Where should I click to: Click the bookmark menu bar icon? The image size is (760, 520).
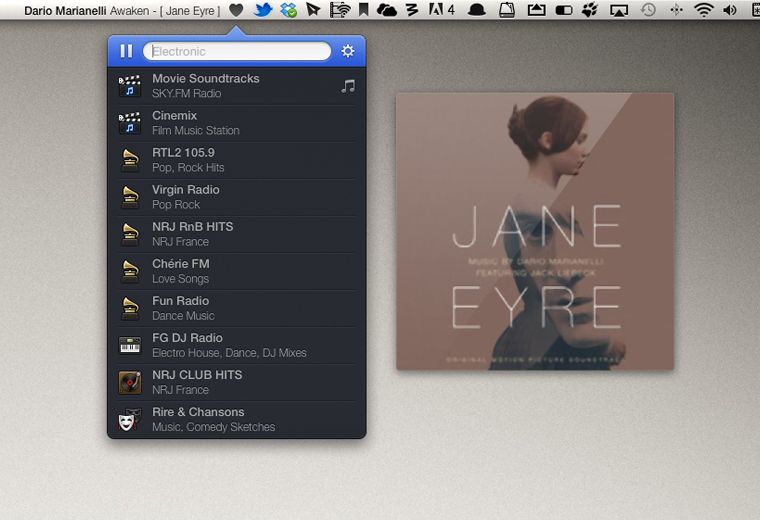click(364, 10)
